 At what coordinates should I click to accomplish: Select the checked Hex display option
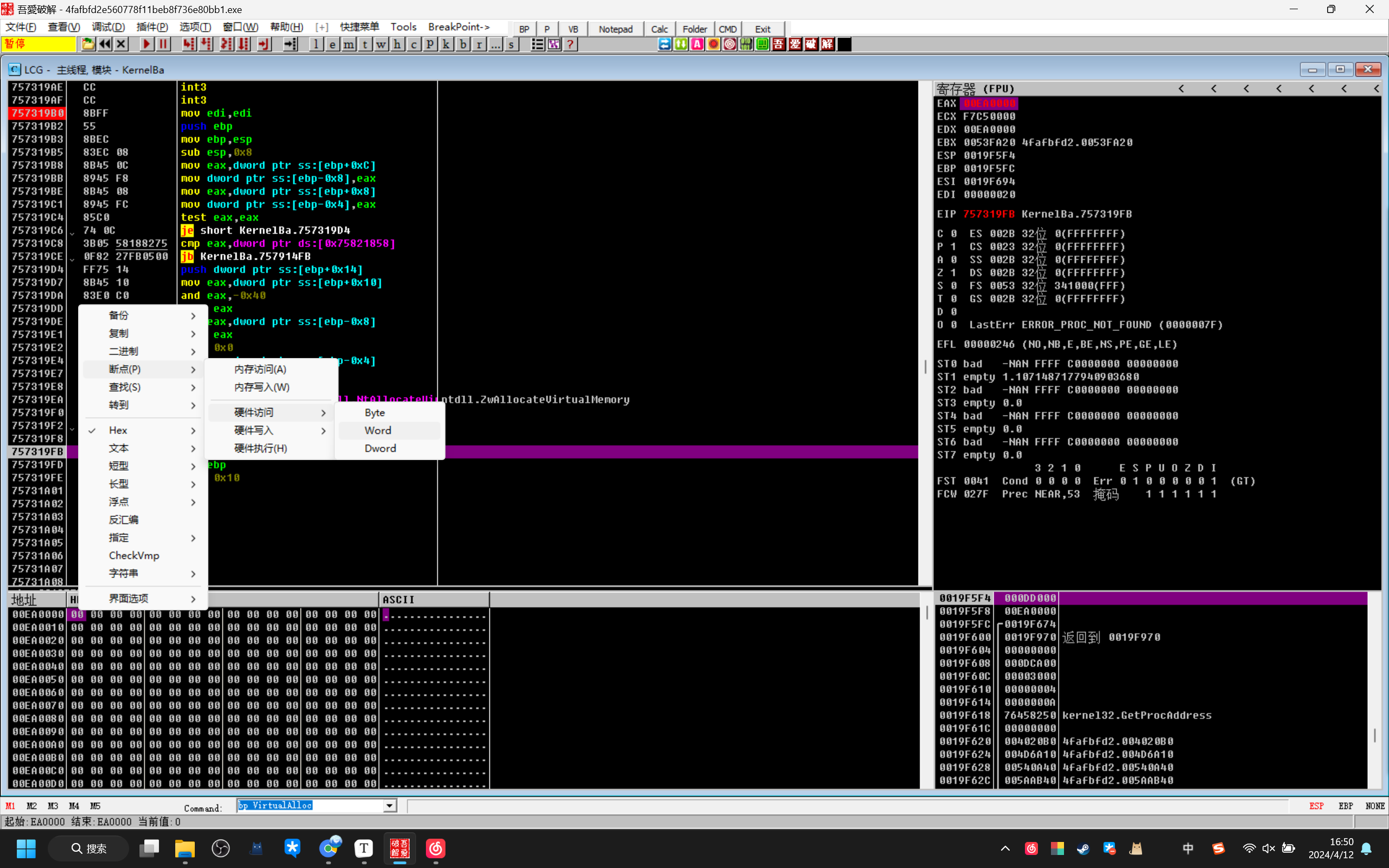(x=143, y=430)
